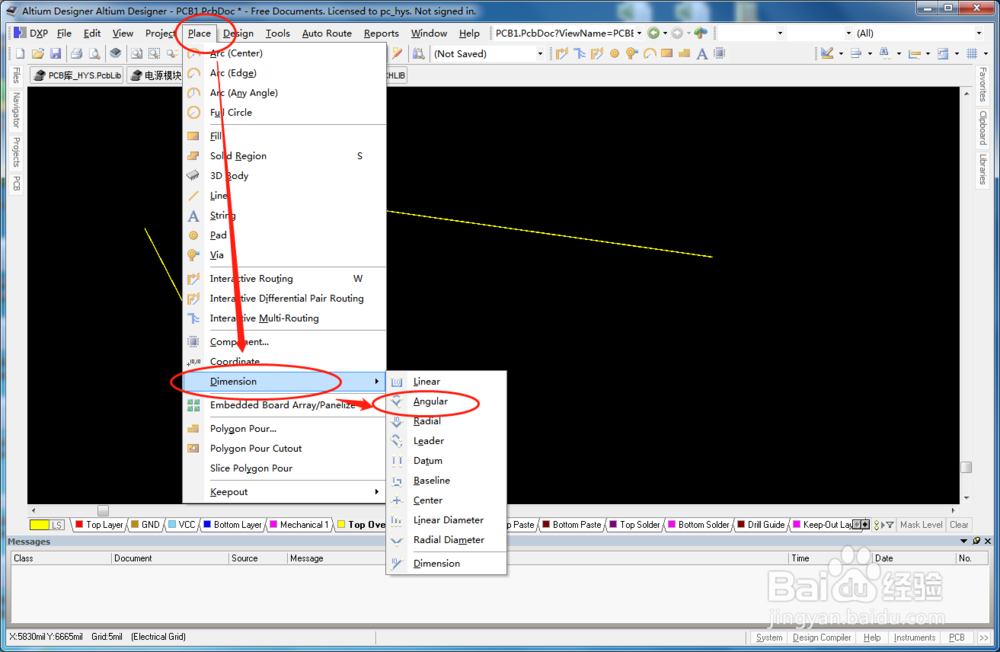The image size is (1000, 652).
Task: Select Radial Diameter in submenu
Action: click(446, 540)
